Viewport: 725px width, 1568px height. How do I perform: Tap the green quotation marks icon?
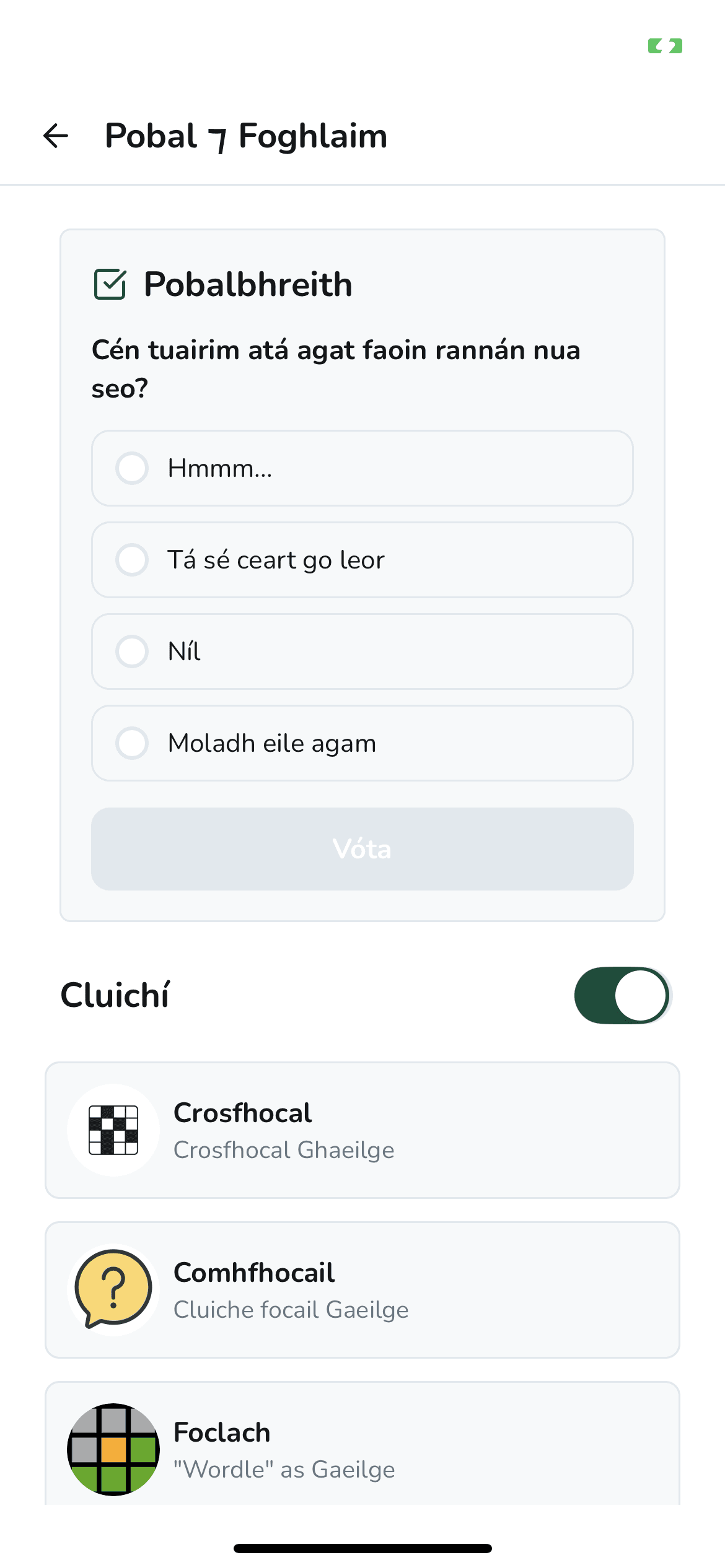(665, 46)
